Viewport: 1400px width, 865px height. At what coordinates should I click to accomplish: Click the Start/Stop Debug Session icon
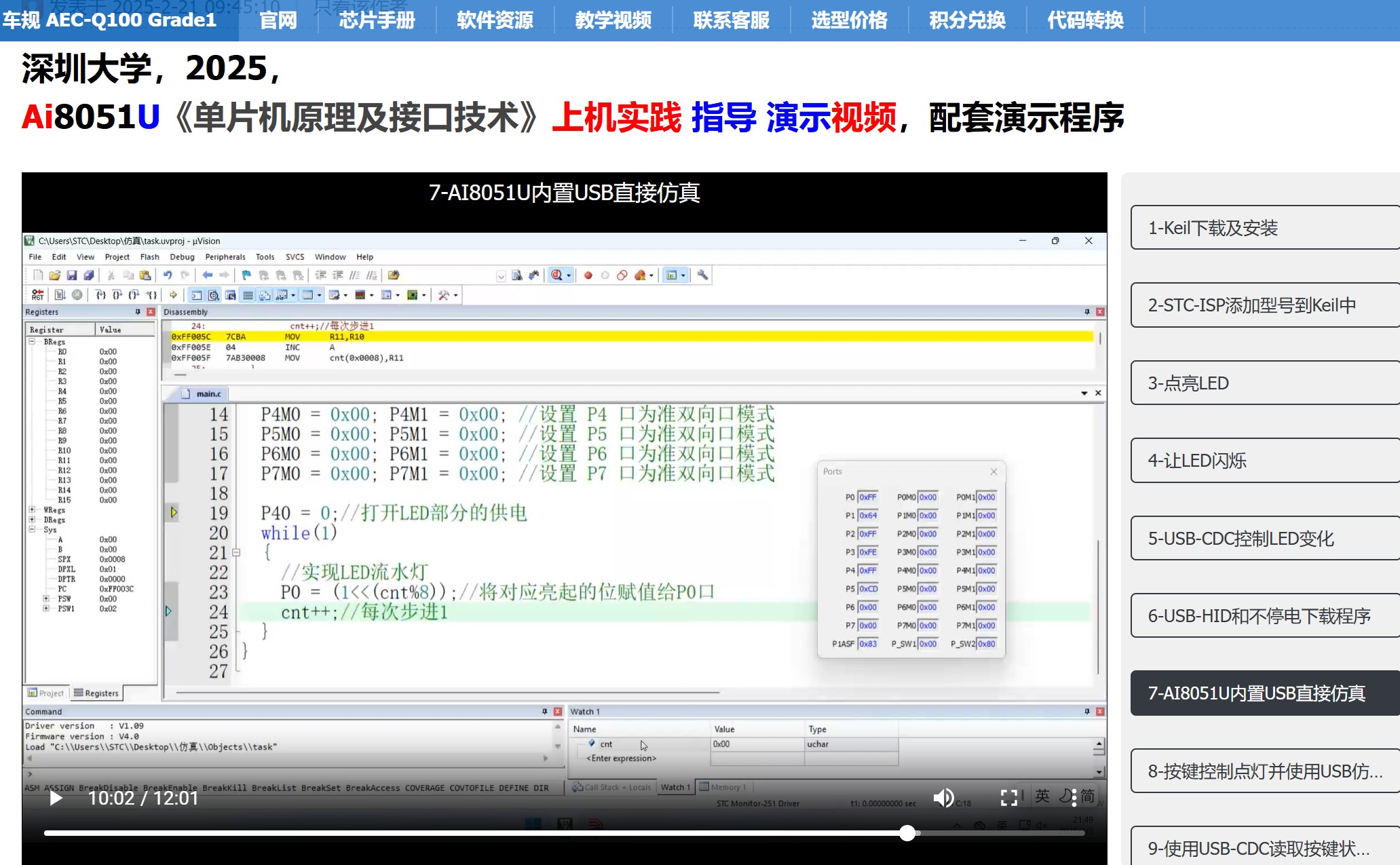click(x=556, y=275)
